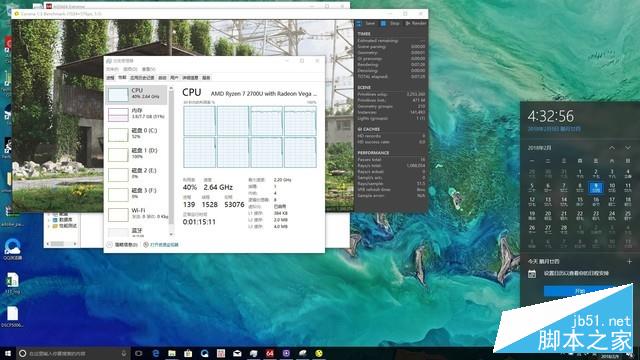Viewport: 640px width, 360px height.
Task: Open the blue cloud desktop shortcut
Action: (x=12, y=249)
